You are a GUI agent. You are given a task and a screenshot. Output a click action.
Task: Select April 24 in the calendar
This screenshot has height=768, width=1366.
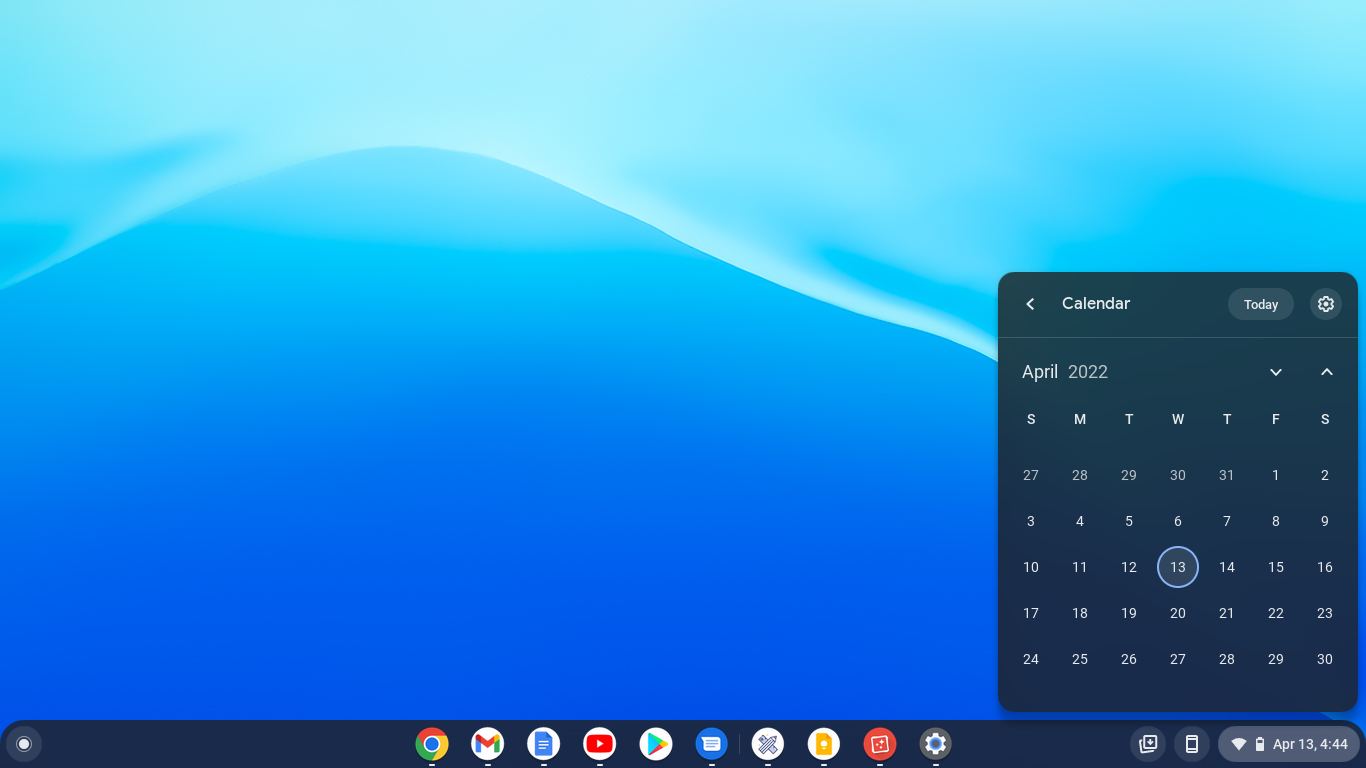(1031, 659)
